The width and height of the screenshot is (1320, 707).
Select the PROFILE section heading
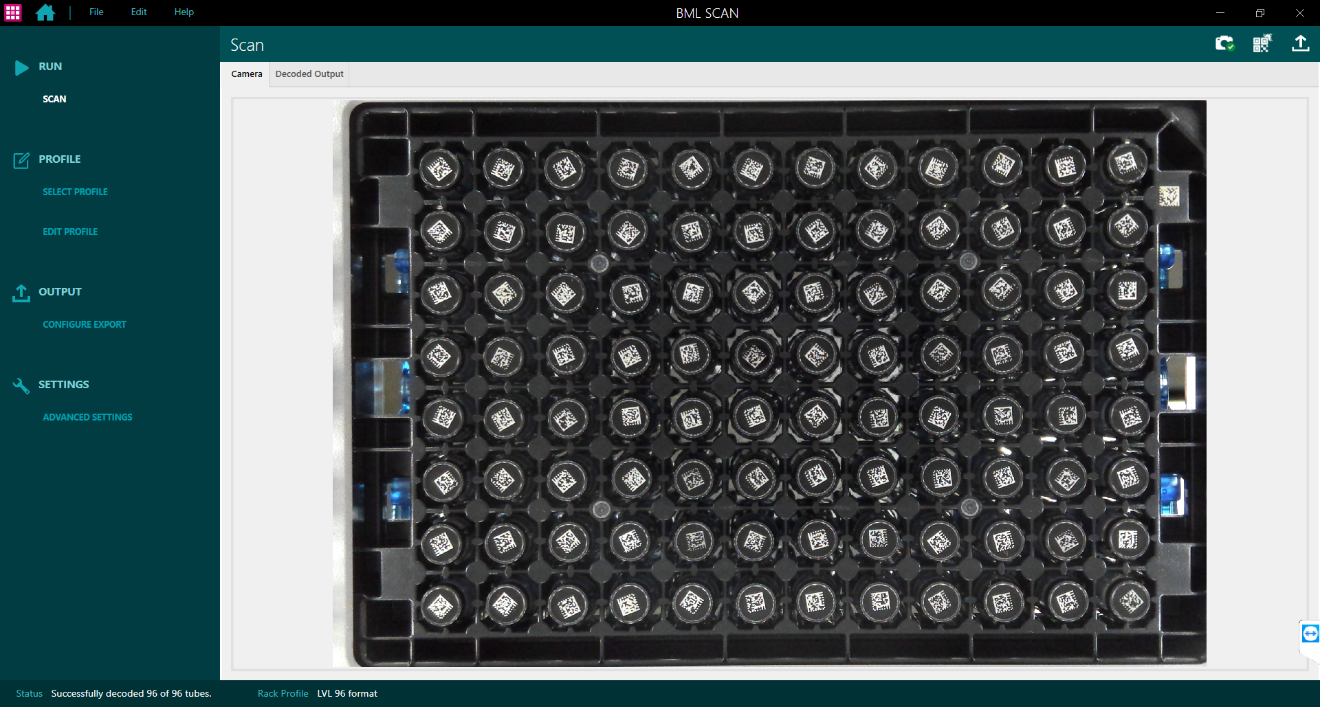pyautogui.click(x=60, y=159)
